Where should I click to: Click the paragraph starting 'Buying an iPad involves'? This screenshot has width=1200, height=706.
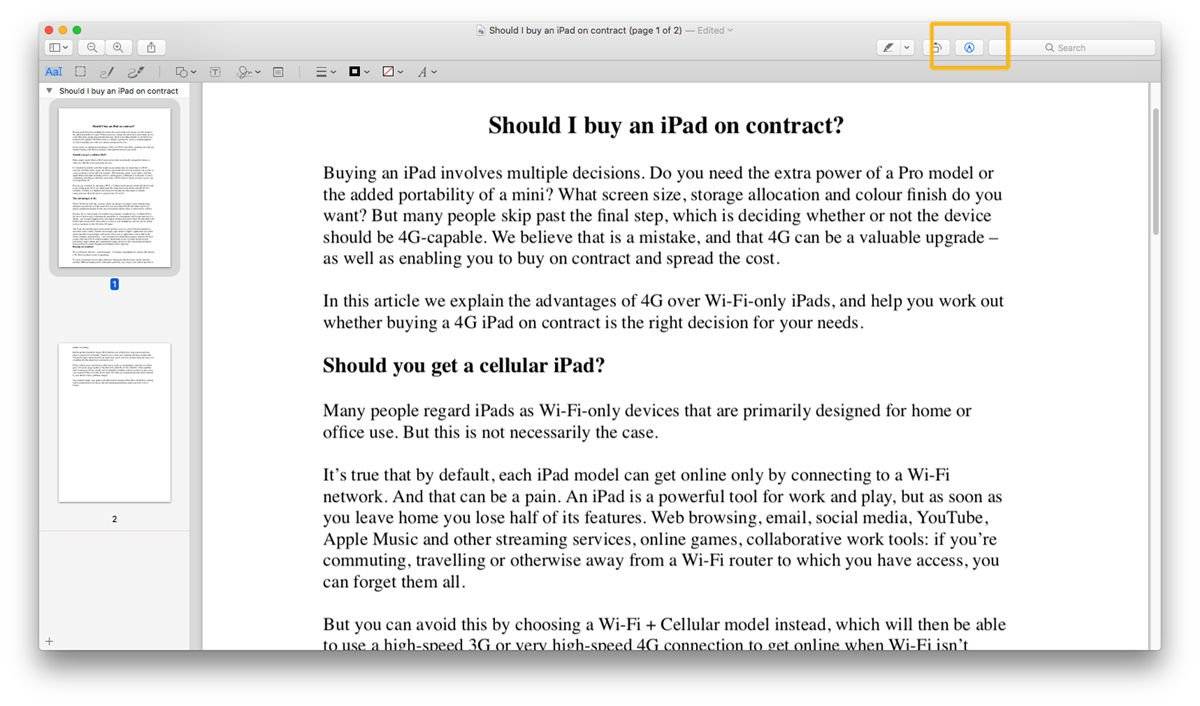coord(663,216)
